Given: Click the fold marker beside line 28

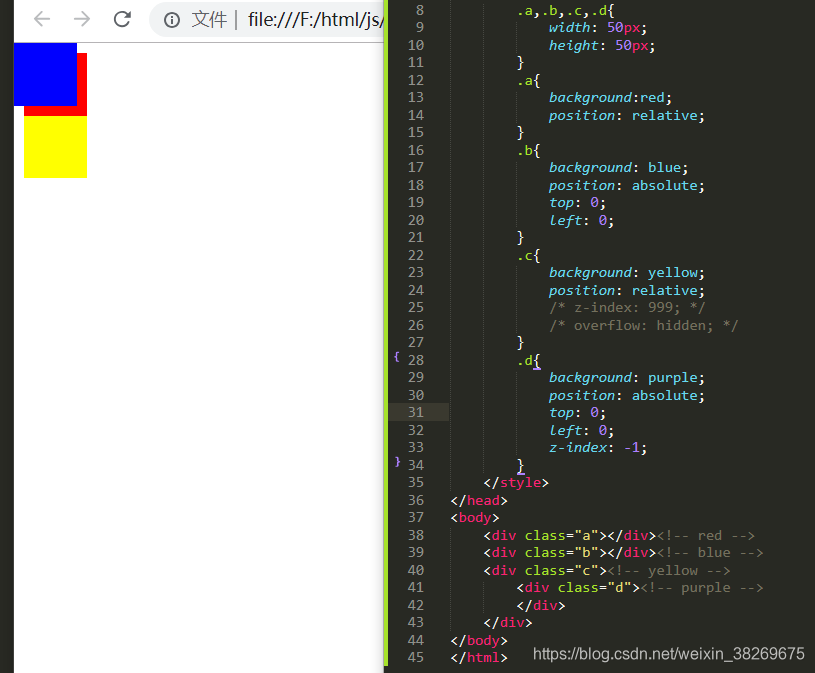Looking at the screenshot, I should [397, 357].
